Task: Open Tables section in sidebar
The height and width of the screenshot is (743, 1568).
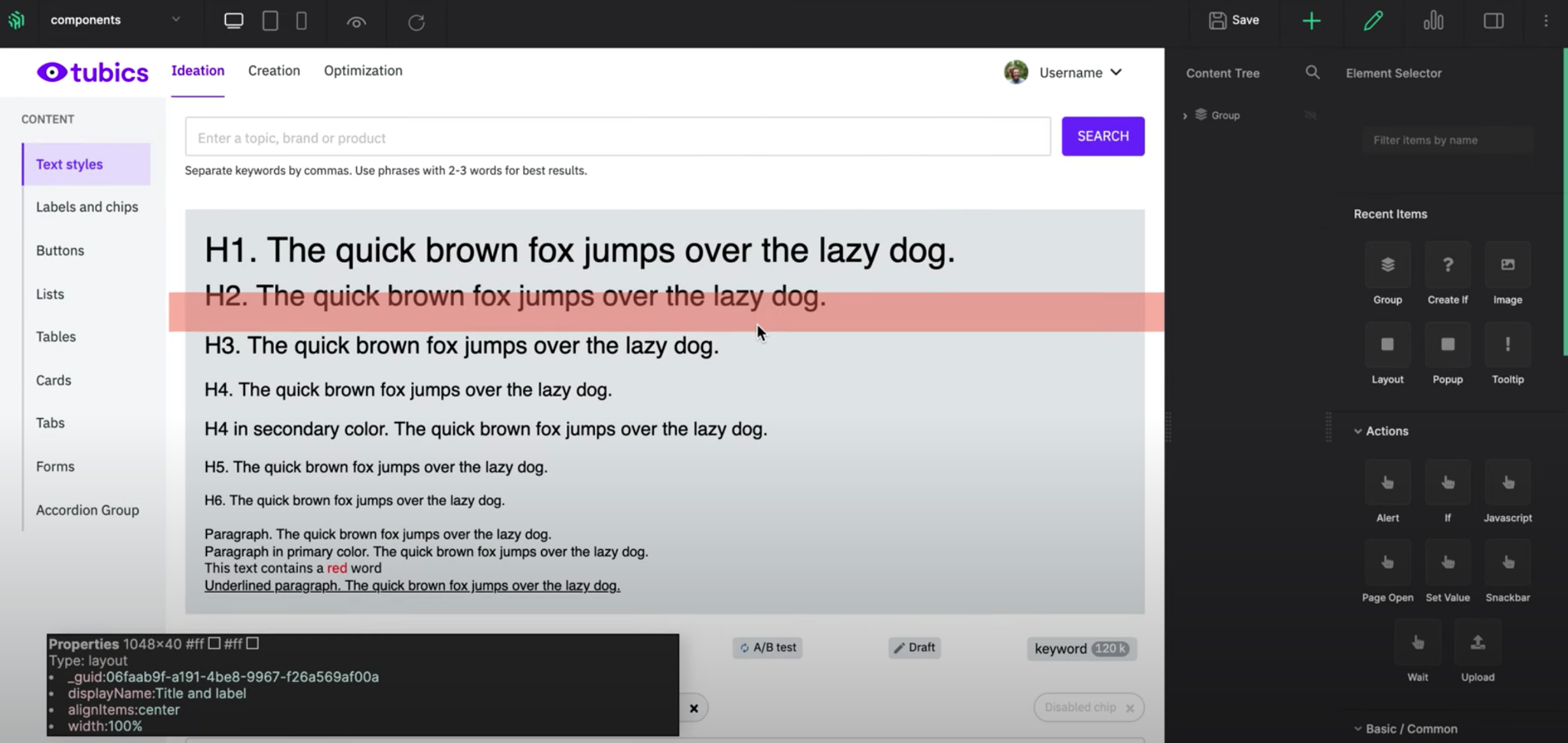Action: (x=56, y=337)
